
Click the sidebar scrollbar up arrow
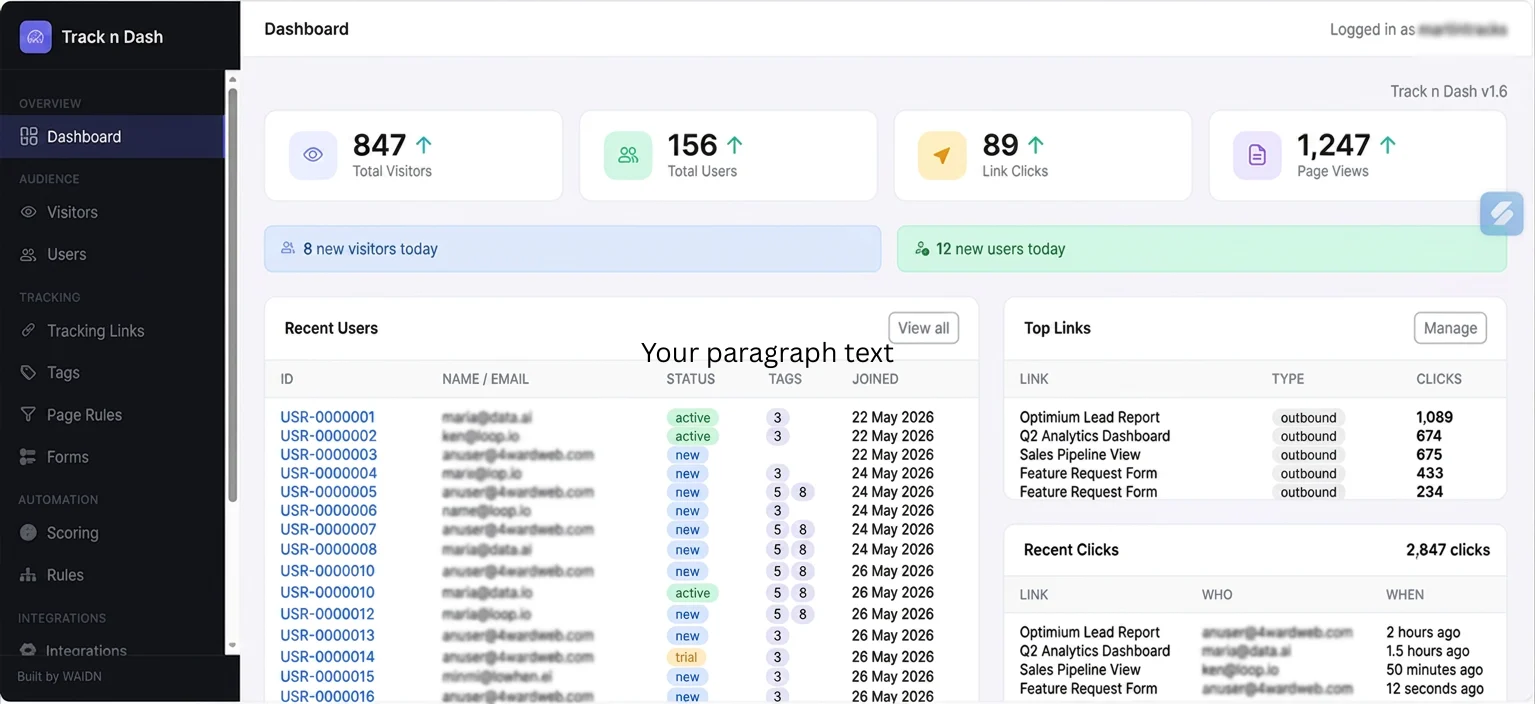tap(233, 78)
